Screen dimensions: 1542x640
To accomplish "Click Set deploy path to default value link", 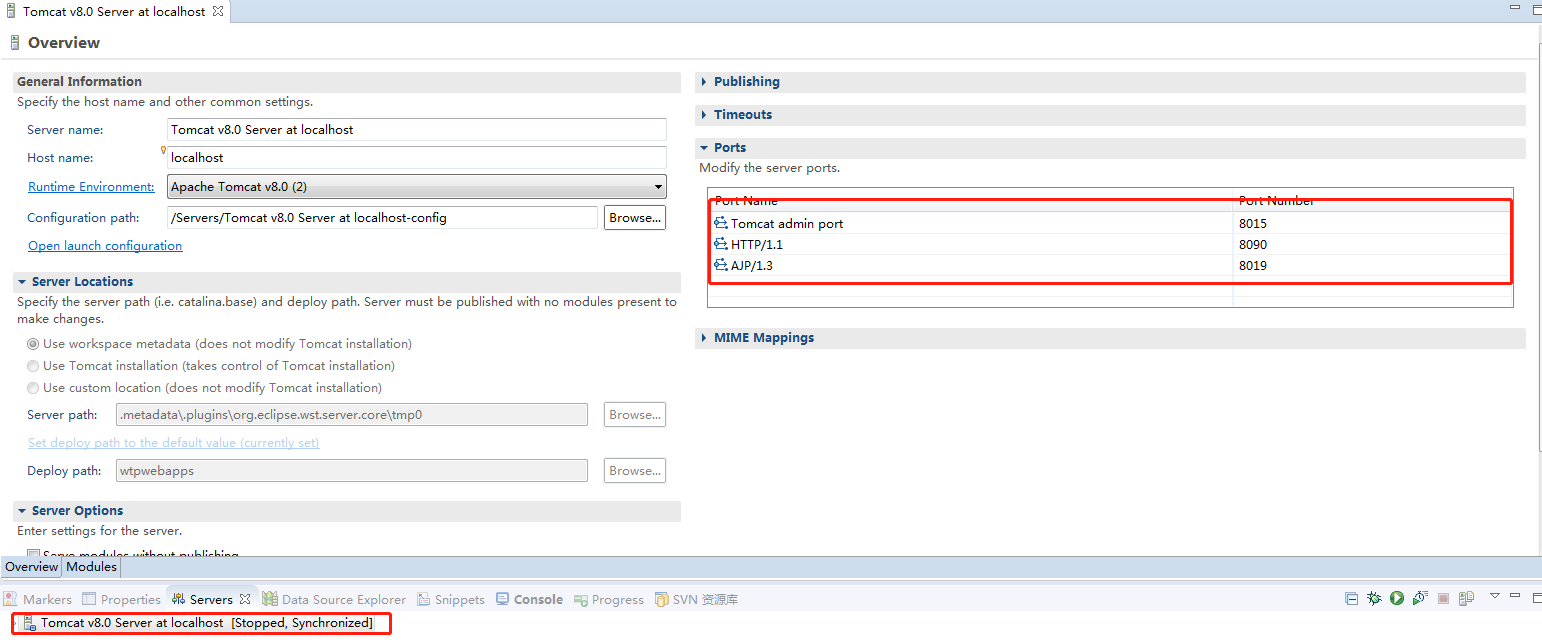I will tap(174, 443).
